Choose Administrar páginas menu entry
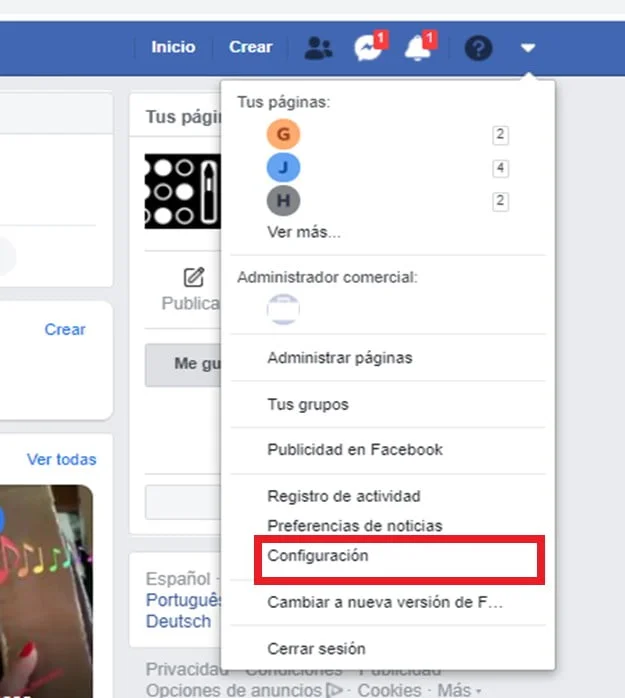Screen dimensions: 625x698 340,357
